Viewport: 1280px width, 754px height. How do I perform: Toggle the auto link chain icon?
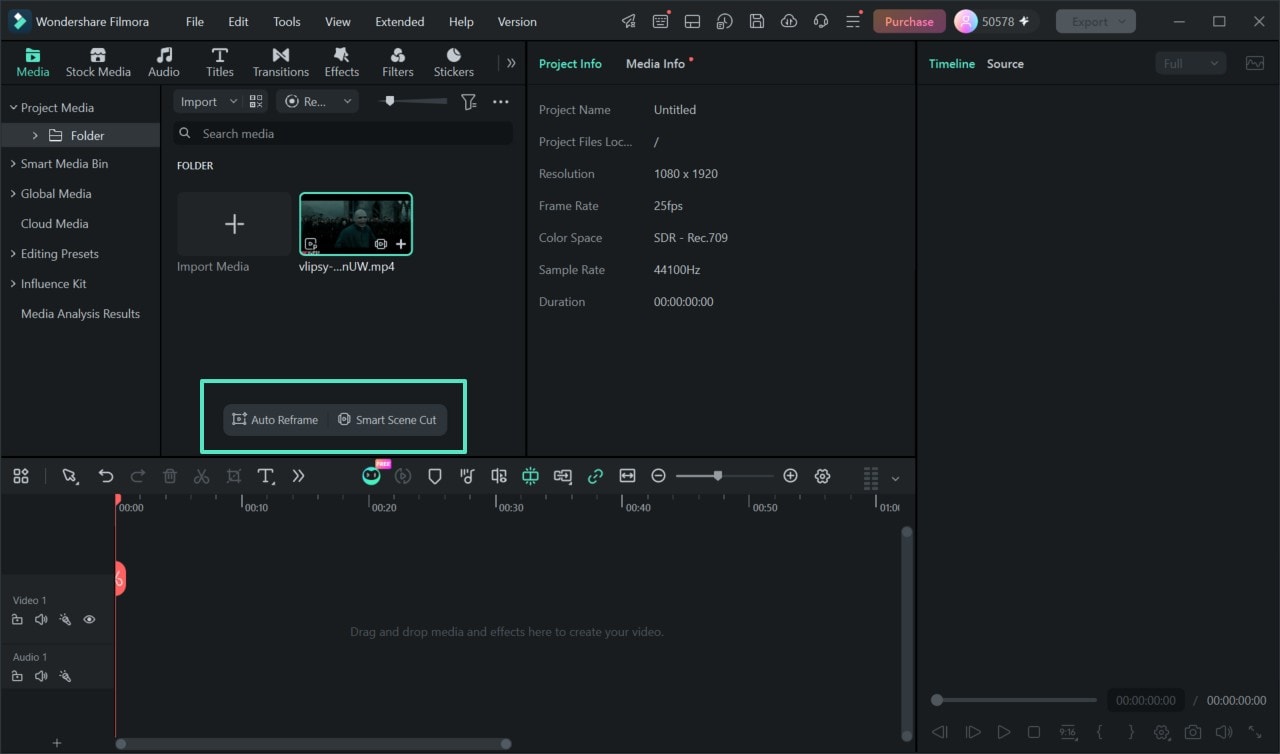[596, 477]
